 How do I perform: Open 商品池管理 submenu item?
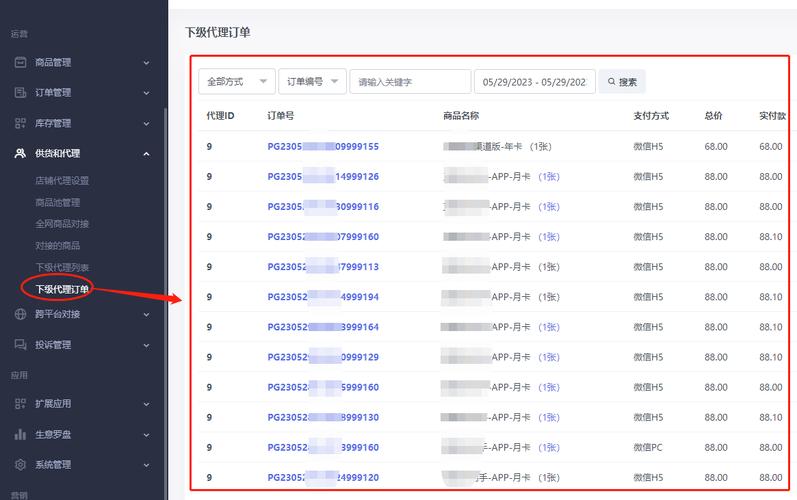[x=57, y=202]
